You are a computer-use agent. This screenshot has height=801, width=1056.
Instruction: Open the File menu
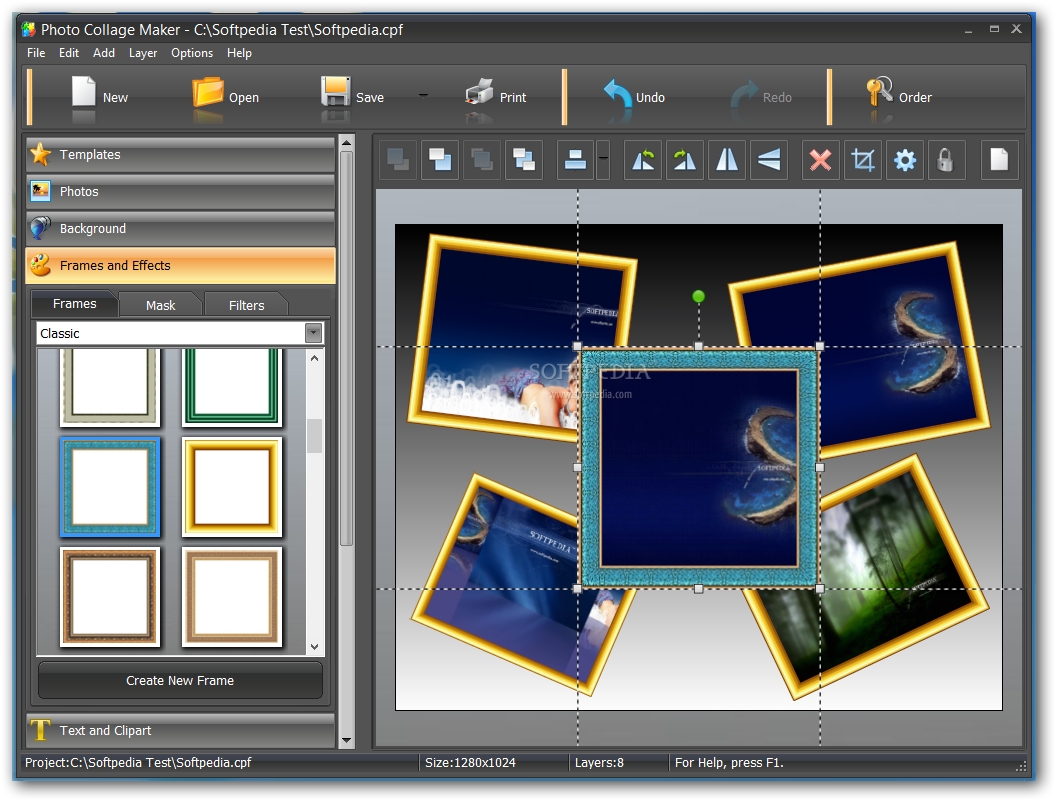(36, 53)
